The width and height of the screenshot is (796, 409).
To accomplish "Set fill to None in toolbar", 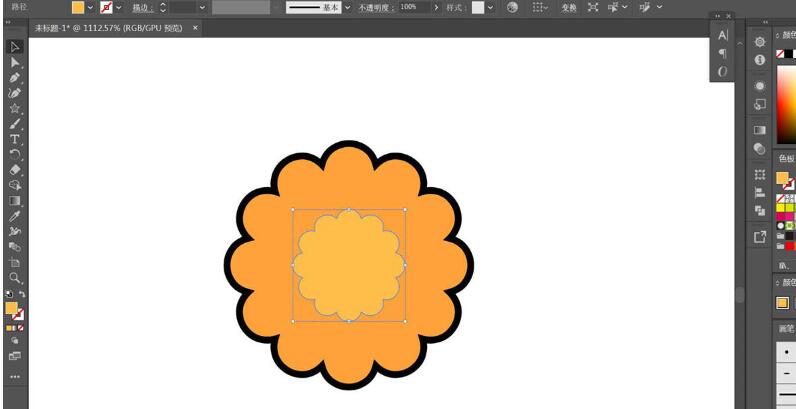I will [21, 327].
